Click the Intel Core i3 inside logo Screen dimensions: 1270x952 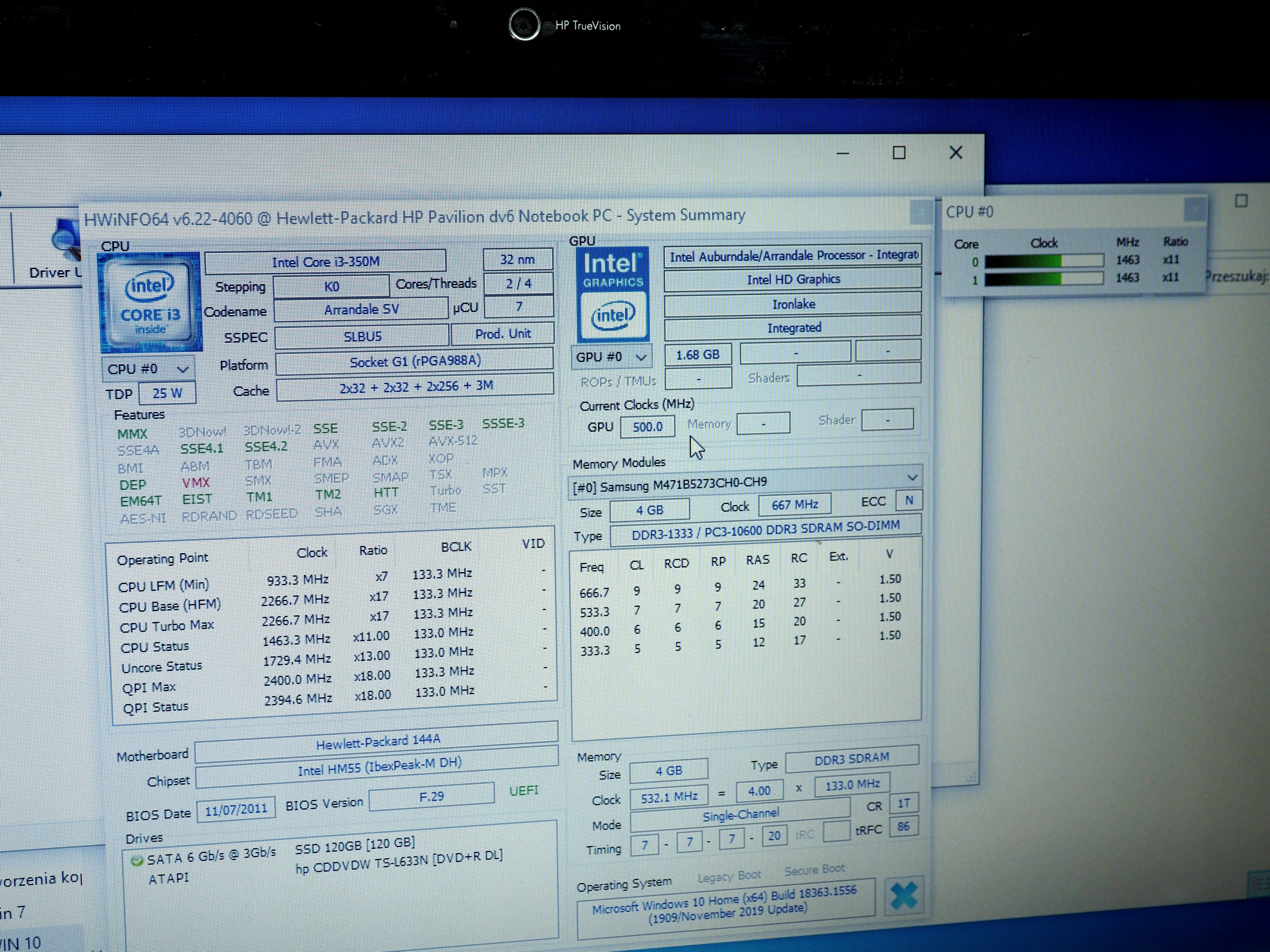coord(150,302)
